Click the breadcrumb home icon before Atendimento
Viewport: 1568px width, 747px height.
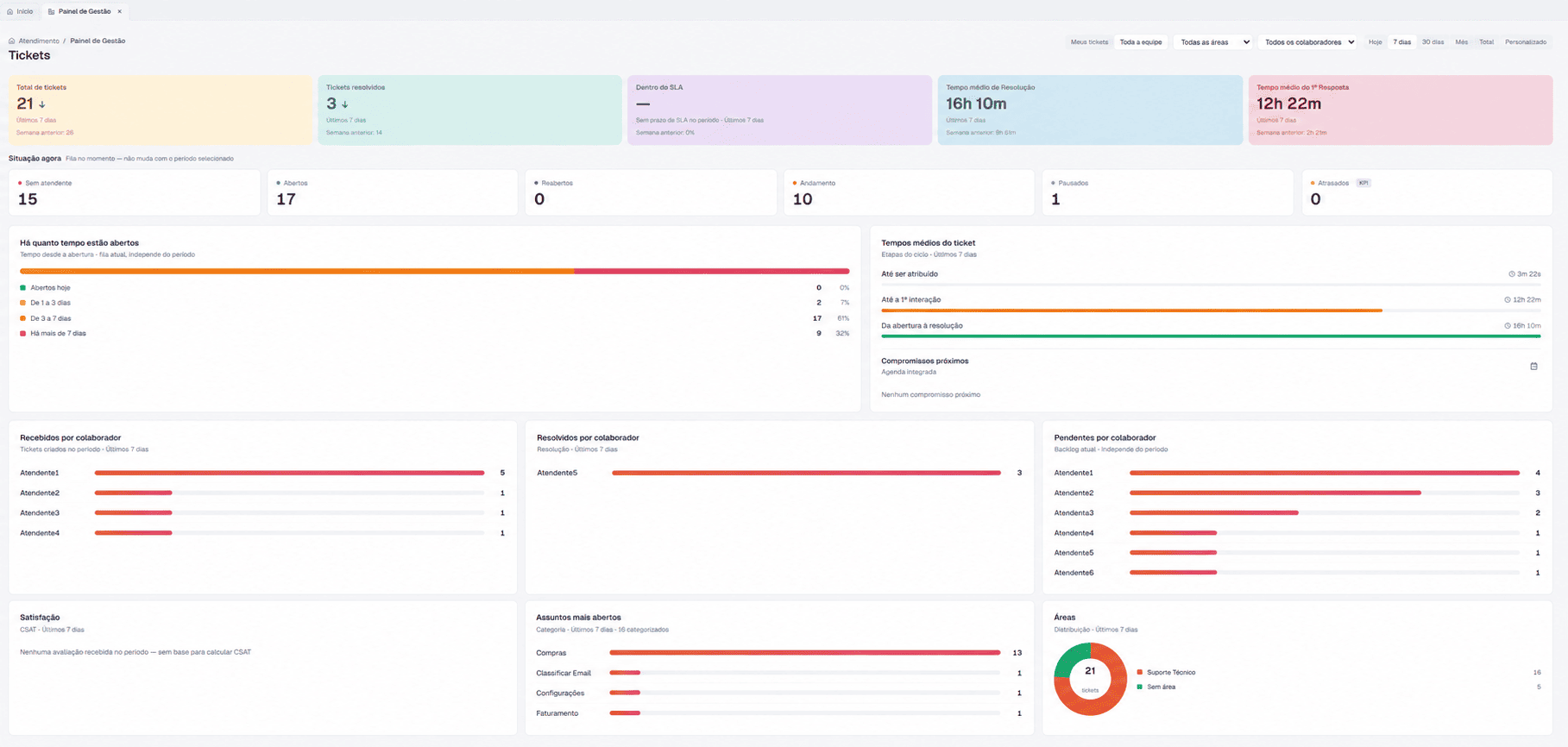[12, 41]
